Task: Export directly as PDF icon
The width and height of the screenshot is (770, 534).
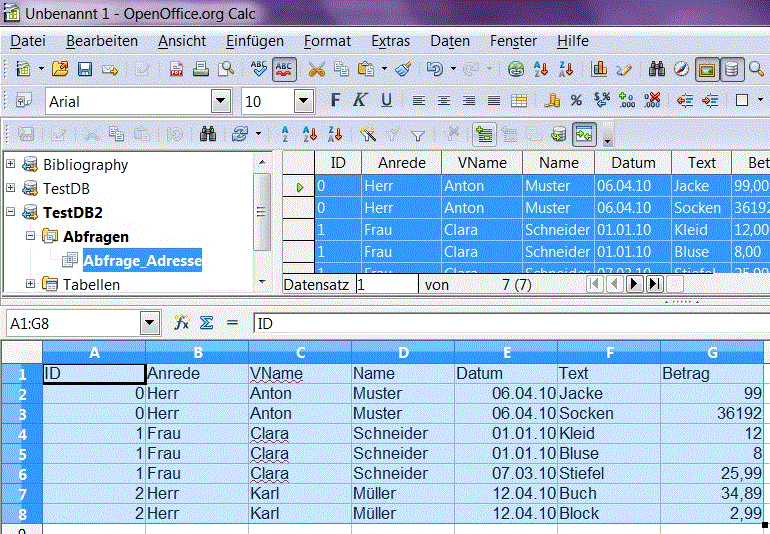Action: (177, 70)
